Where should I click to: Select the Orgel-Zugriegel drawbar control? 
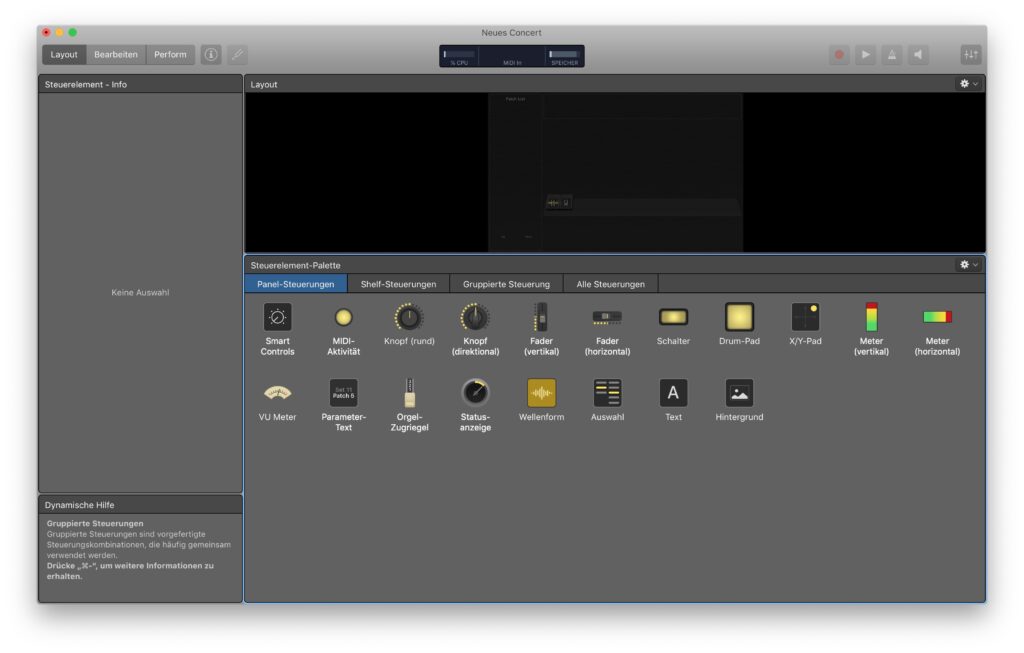point(409,393)
